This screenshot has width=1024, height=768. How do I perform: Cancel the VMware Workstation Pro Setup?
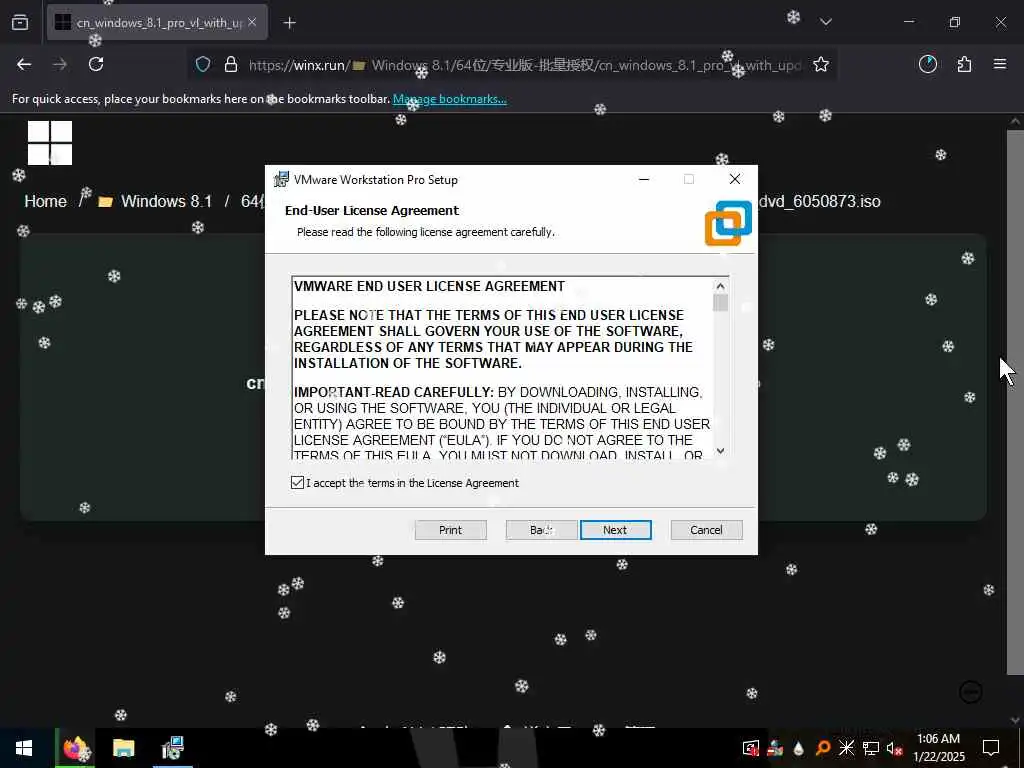706,530
